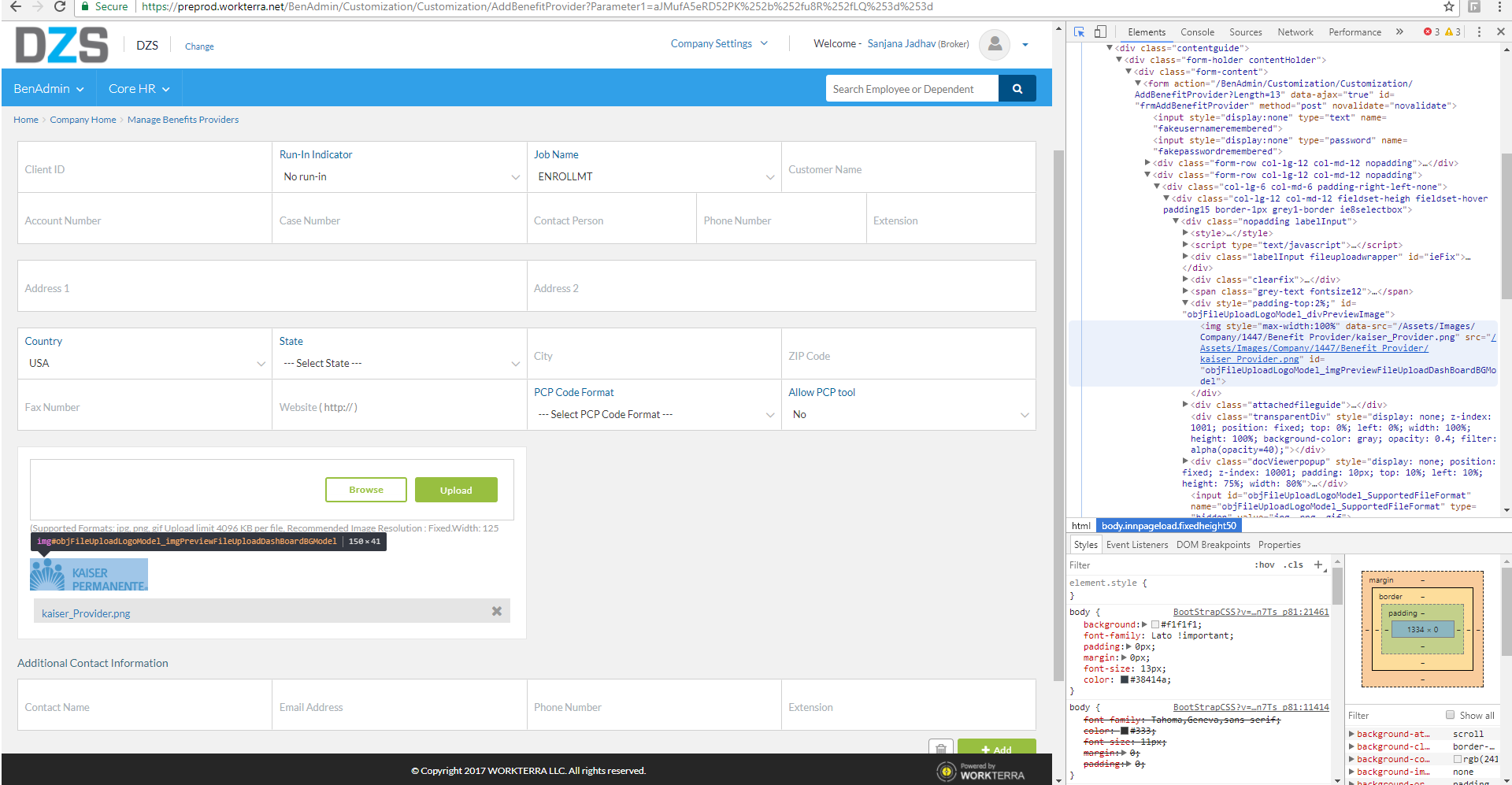The image size is (1512, 785).
Task: Click the Browse file button
Action: (366, 490)
